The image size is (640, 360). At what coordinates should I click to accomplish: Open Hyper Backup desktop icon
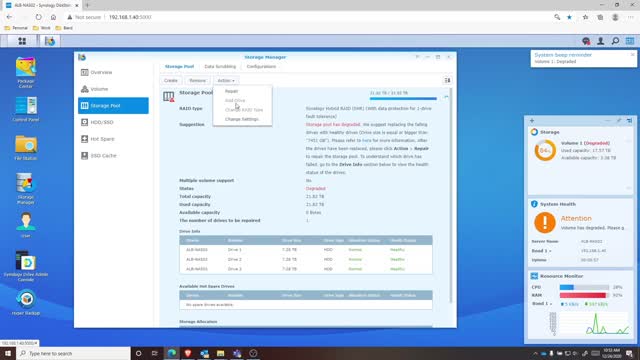[x=26, y=302]
